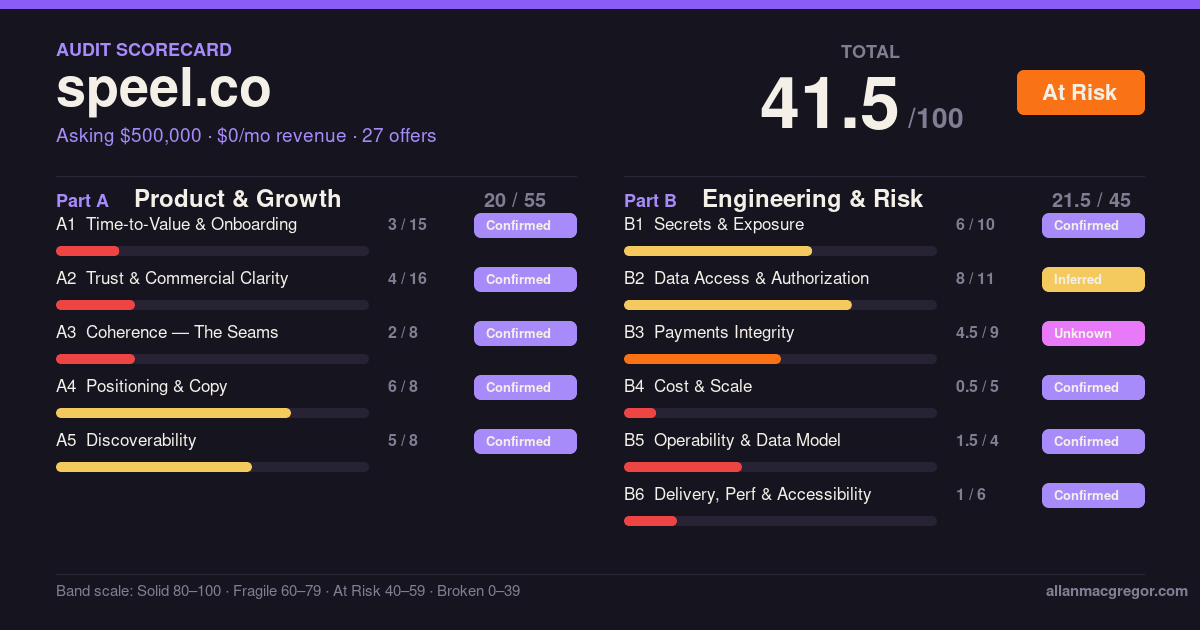
Task: Select the B5 Operability & Data Model label
Action: pyautogui.click(x=732, y=441)
